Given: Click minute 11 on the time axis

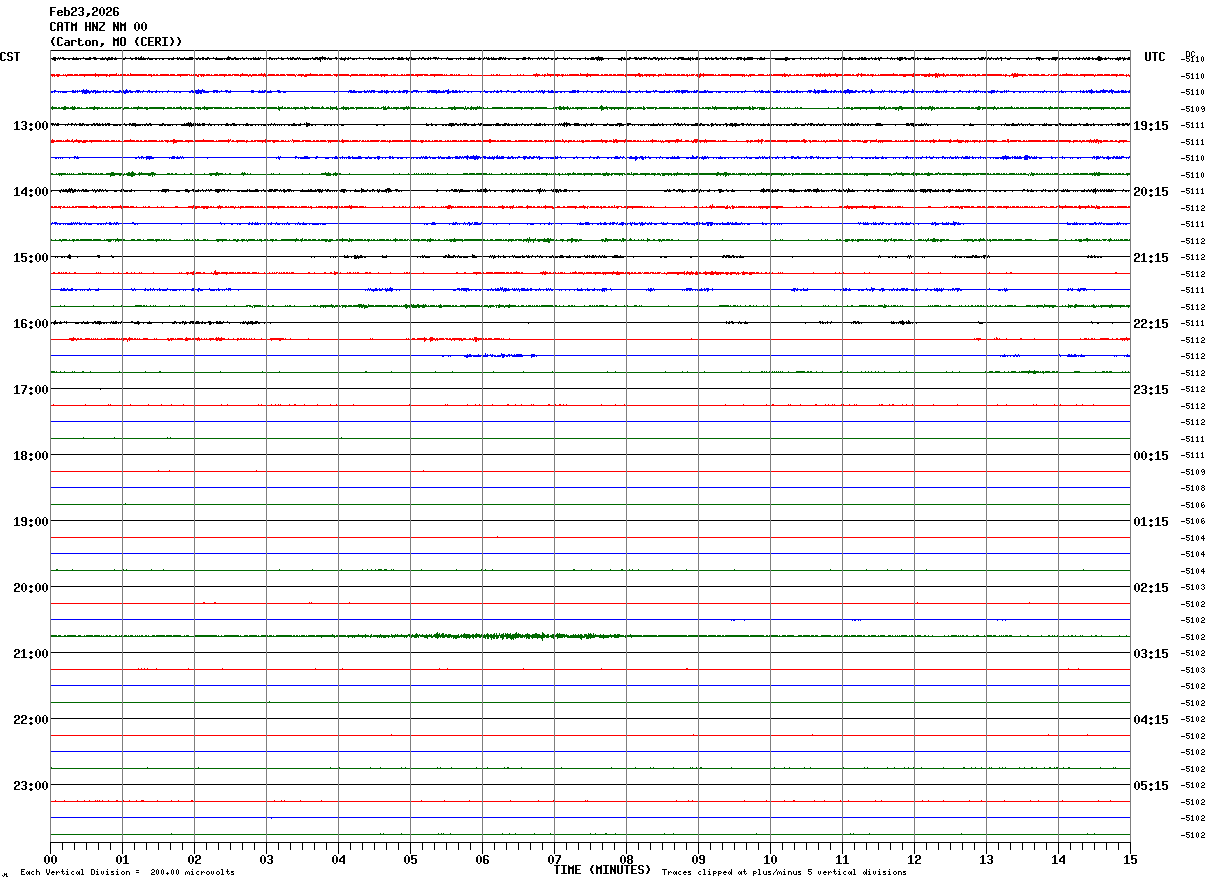Looking at the screenshot, I should [842, 859].
